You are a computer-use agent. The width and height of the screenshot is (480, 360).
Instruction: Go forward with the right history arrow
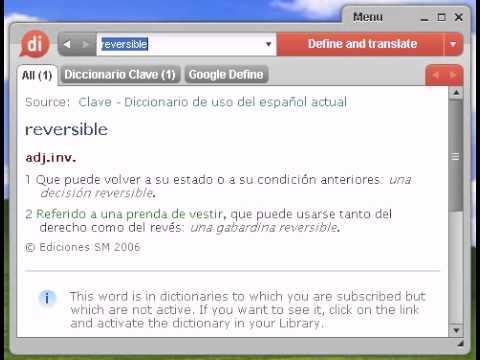pyautogui.click(x=85, y=44)
